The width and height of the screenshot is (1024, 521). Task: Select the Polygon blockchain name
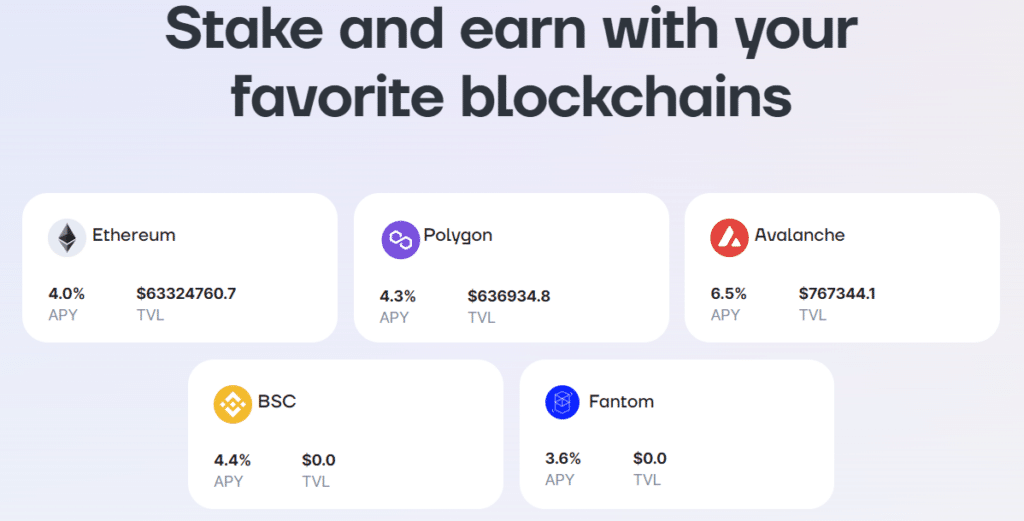458,236
